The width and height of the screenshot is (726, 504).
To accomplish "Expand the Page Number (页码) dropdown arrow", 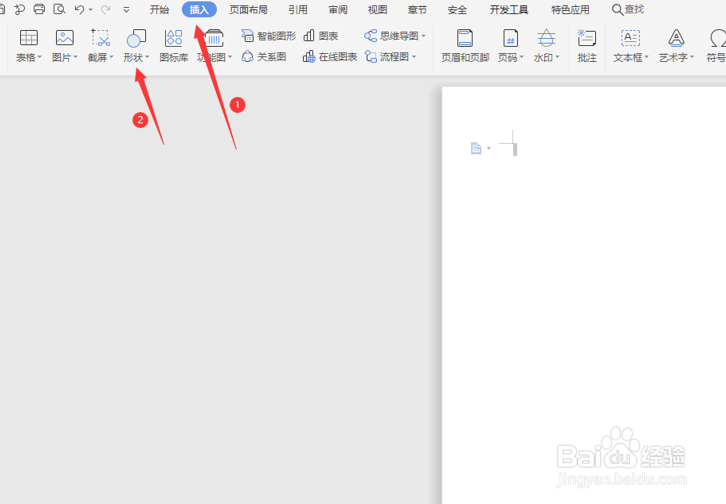I will [521, 57].
